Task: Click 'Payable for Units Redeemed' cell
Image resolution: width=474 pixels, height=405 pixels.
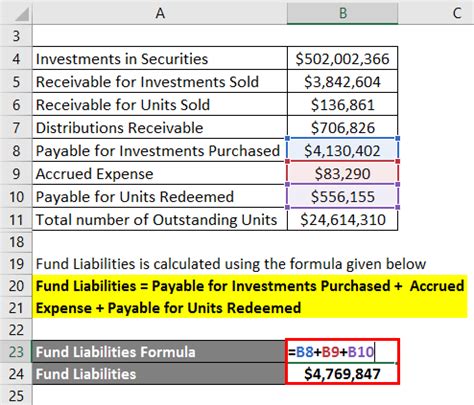Action: tap(160, 196)
